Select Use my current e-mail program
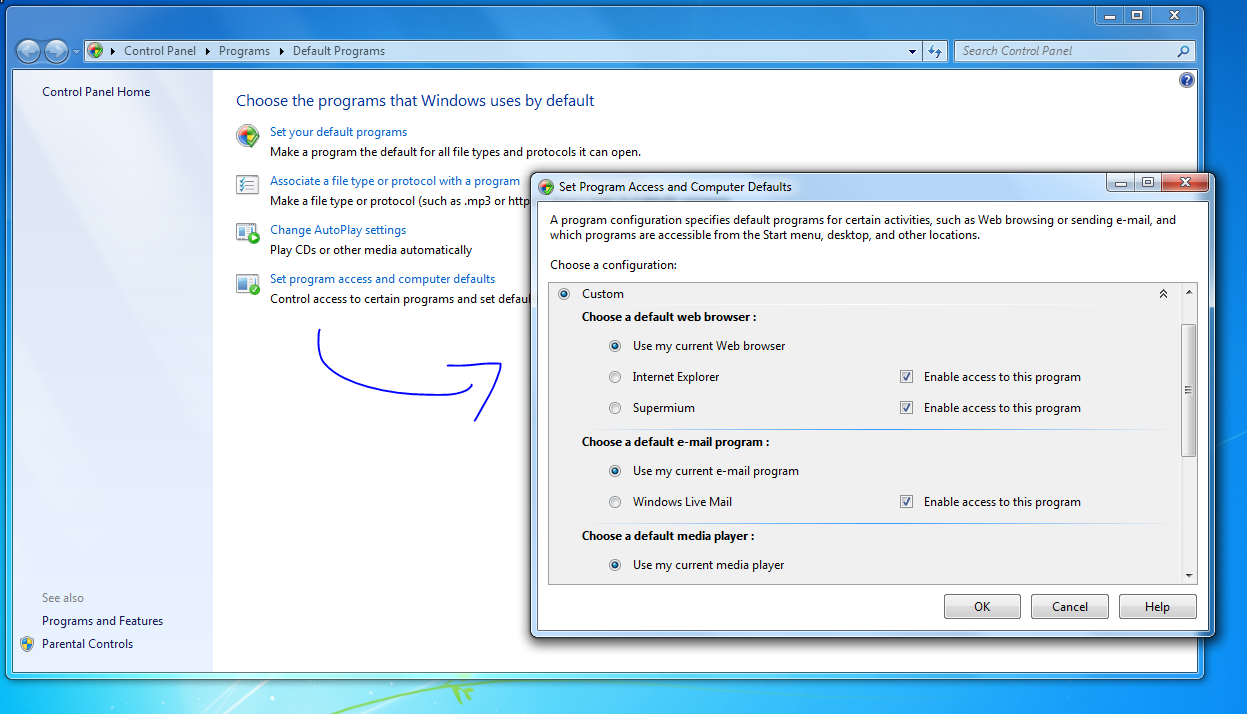Screen dimensions: 1247x714 click(x=615, y=471)
